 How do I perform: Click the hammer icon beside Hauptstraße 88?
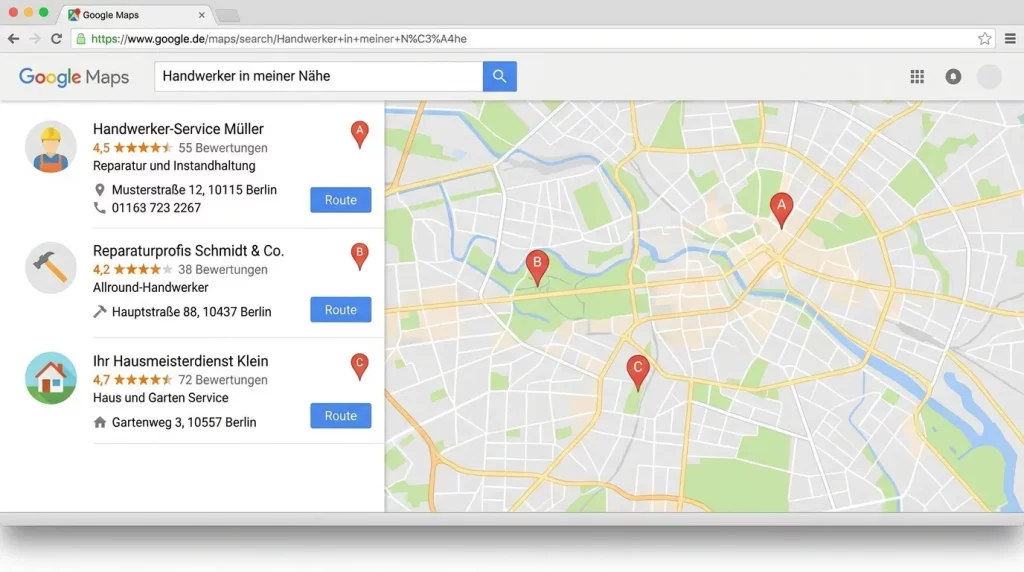(99, 311)
